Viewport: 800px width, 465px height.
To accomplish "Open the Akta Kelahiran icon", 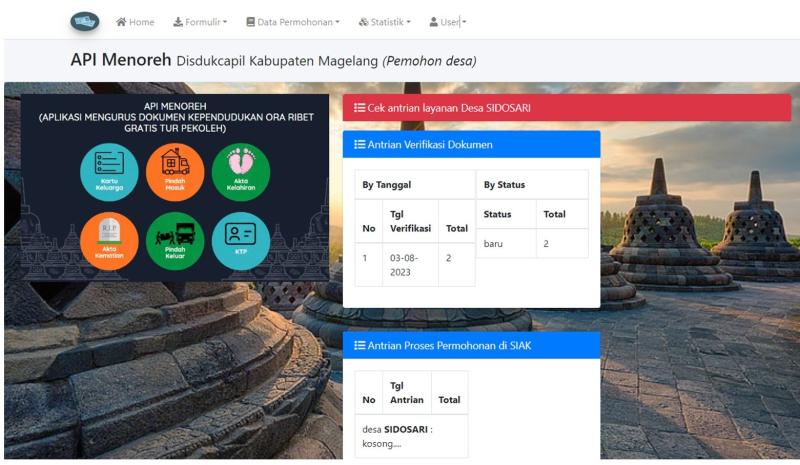I will pos(240,171).
